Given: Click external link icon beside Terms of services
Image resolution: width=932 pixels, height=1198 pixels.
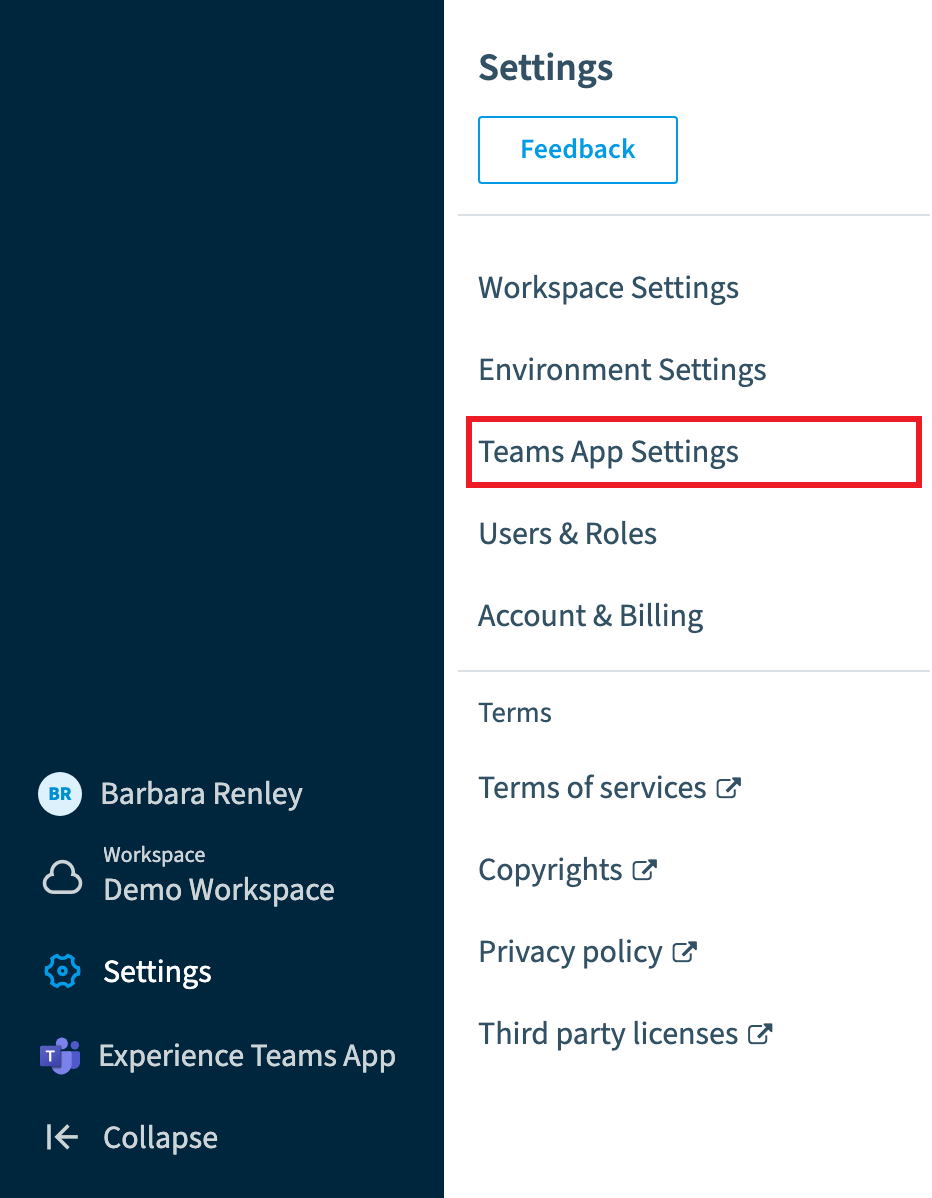Looking at the screenshot, I should pyautogui.click(x=729, y=788).
